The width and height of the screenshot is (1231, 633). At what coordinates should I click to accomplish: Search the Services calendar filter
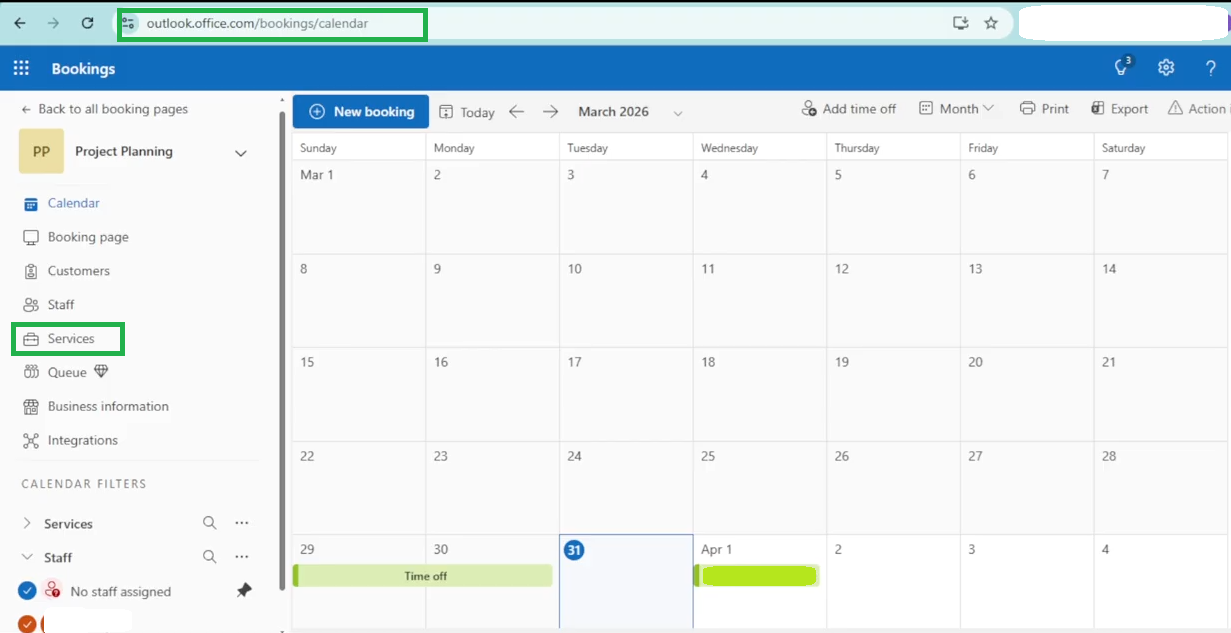click(x=209, y=523)
